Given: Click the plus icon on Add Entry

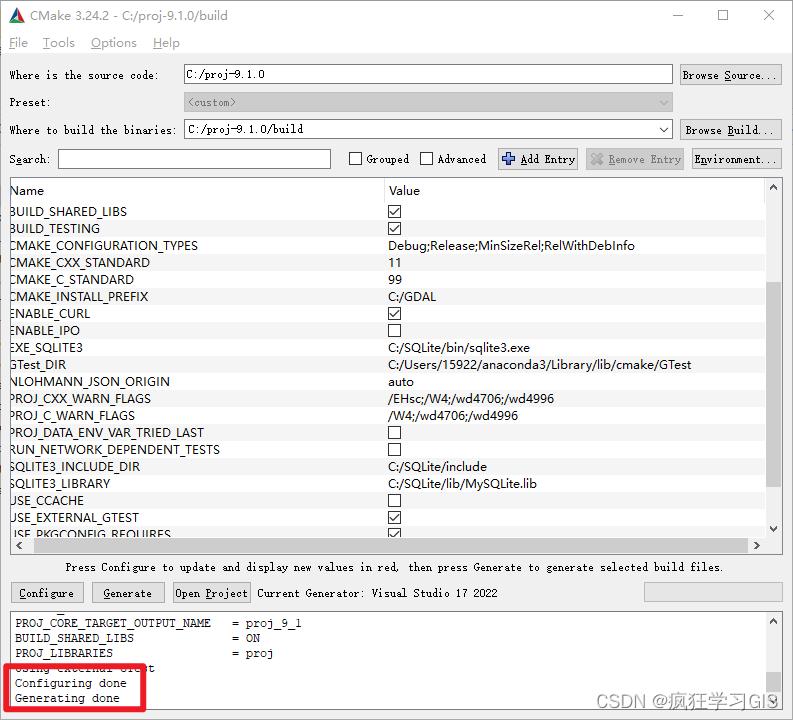Looking at the screenshot, I should pos(508,159).
